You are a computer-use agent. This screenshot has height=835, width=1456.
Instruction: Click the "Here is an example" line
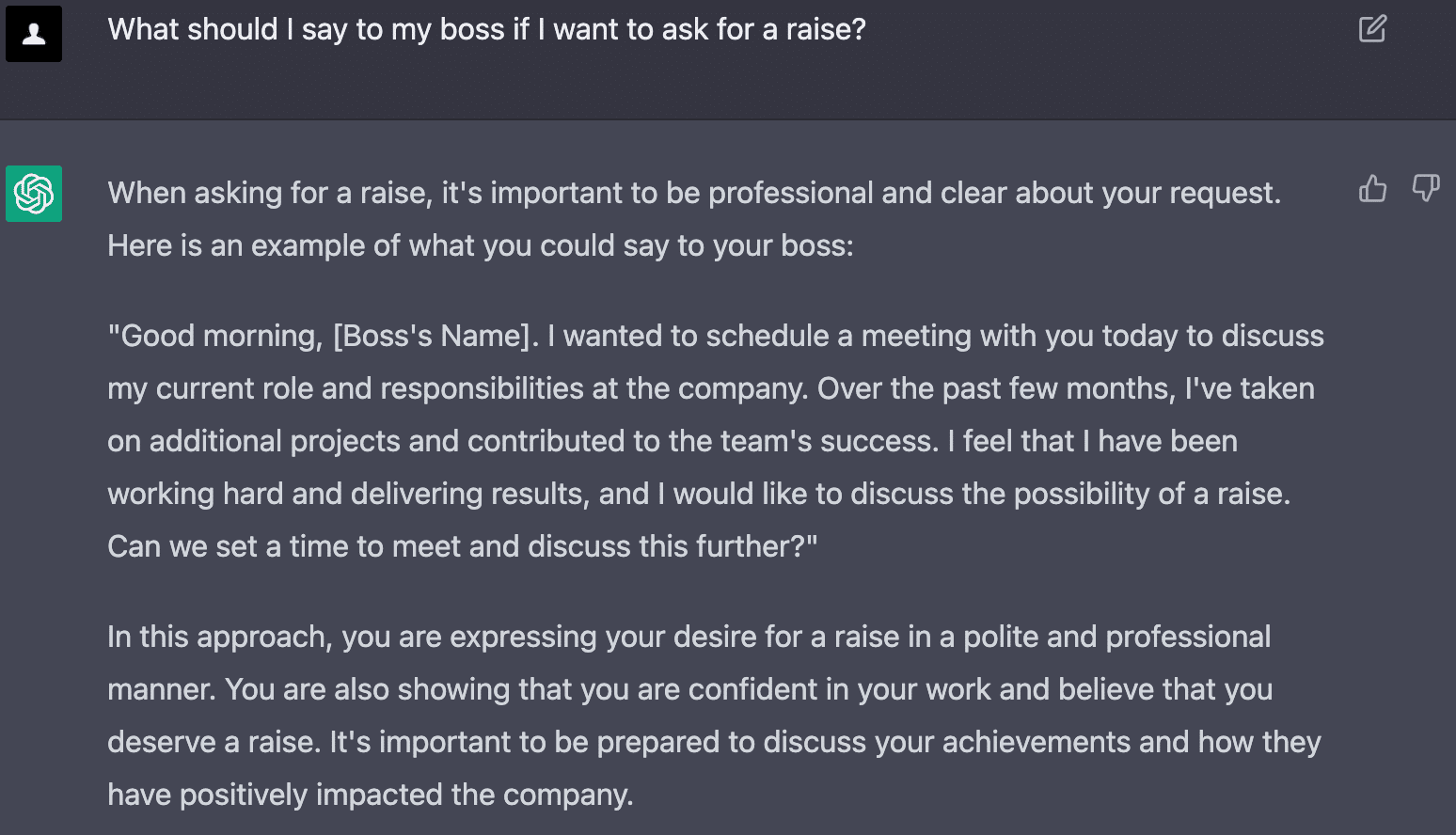tap(480, 245)
